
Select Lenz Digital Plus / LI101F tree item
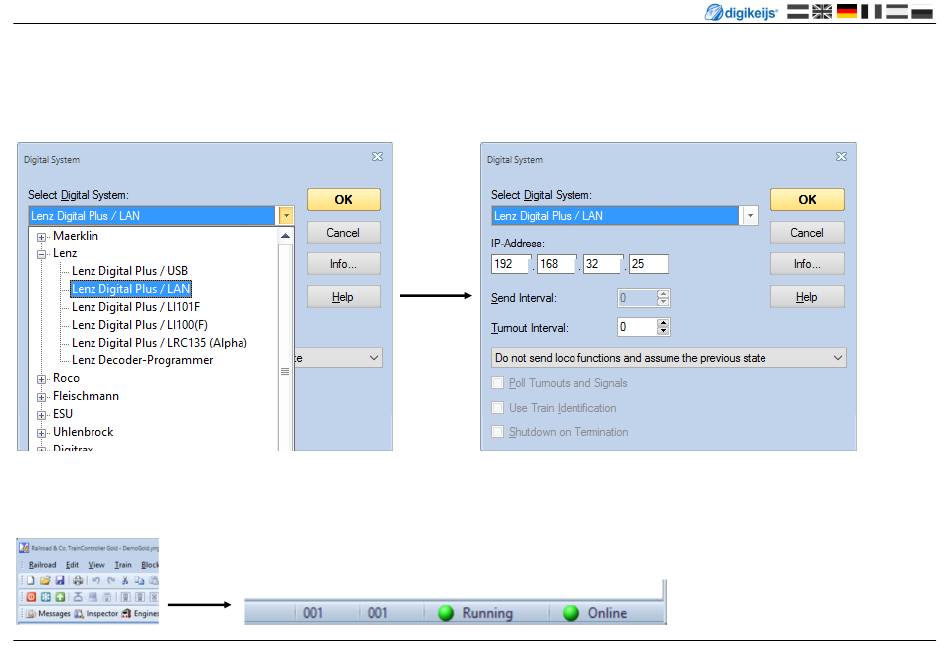(x=136, y=307)
